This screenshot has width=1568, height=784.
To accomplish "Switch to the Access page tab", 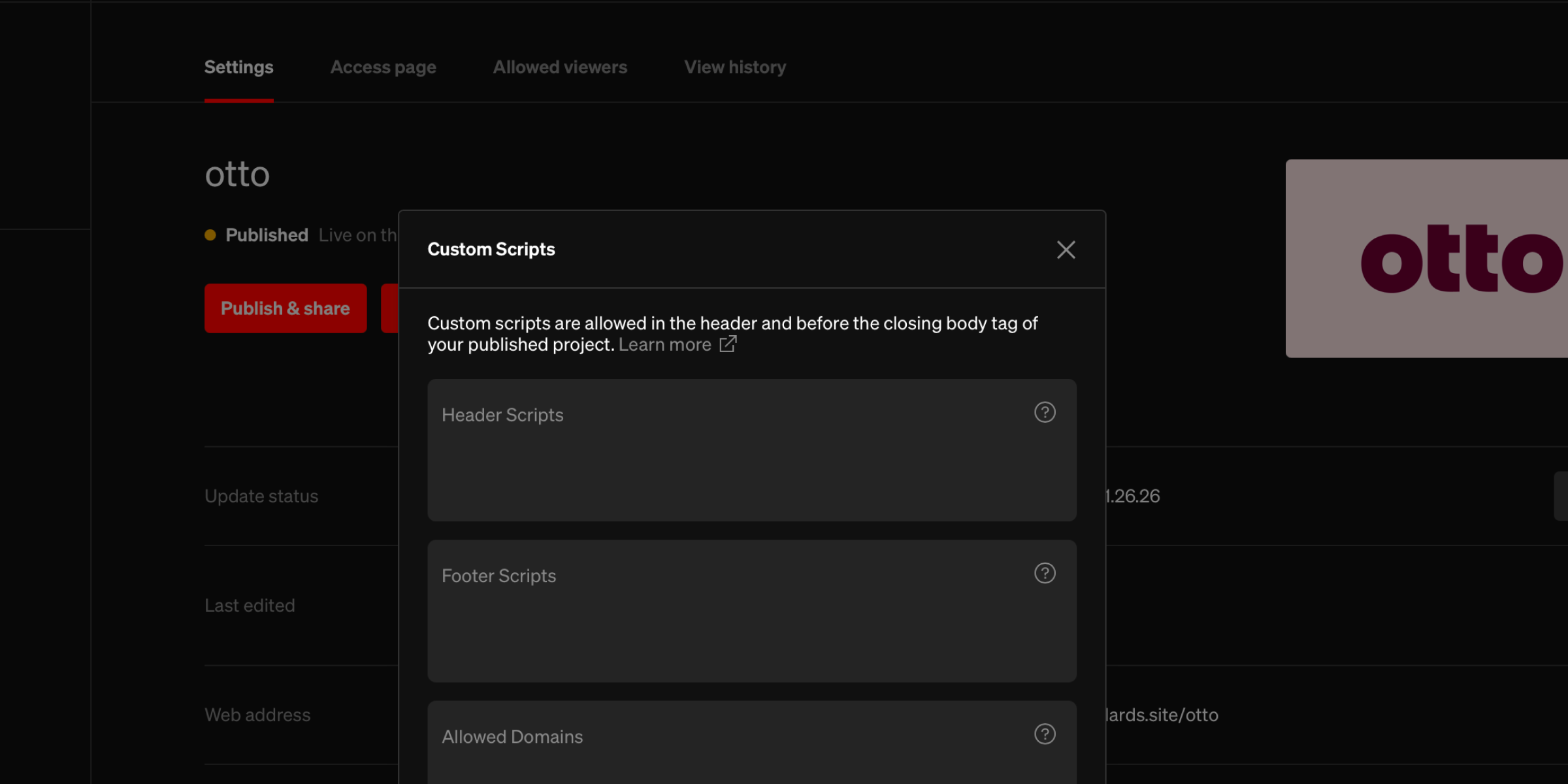I will pos(383,67).
